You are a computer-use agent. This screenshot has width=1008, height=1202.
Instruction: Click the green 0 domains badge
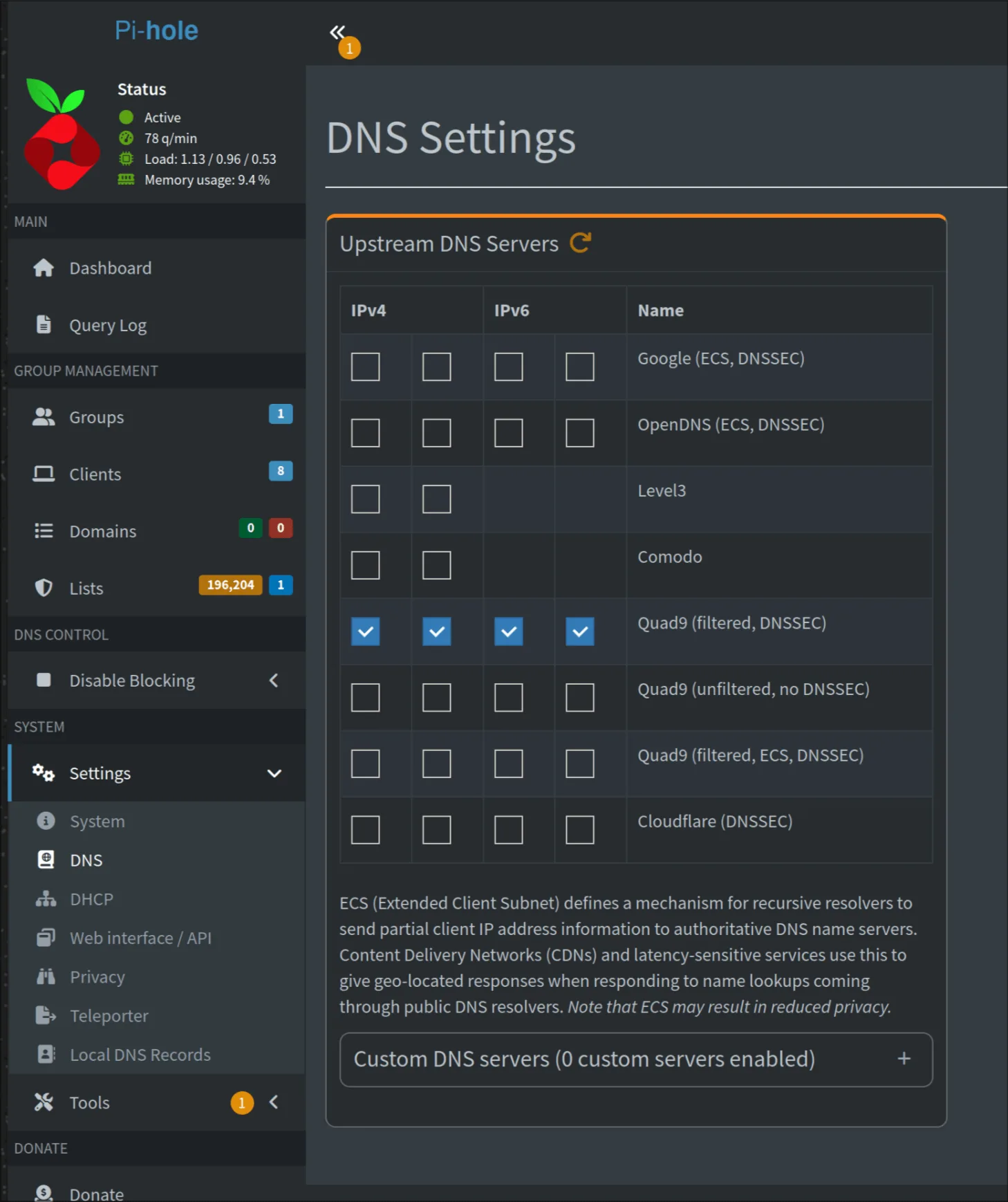(250, 528)
